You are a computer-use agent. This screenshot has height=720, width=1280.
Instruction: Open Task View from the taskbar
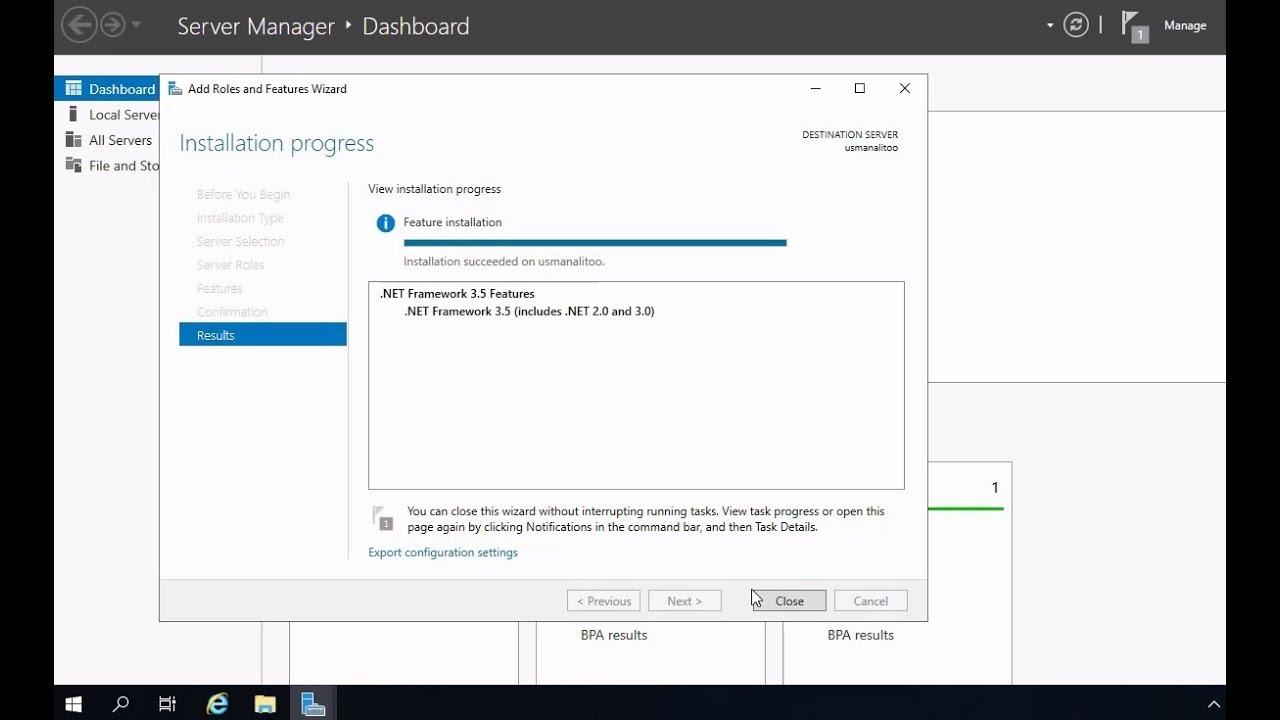(x=168, y=704)
